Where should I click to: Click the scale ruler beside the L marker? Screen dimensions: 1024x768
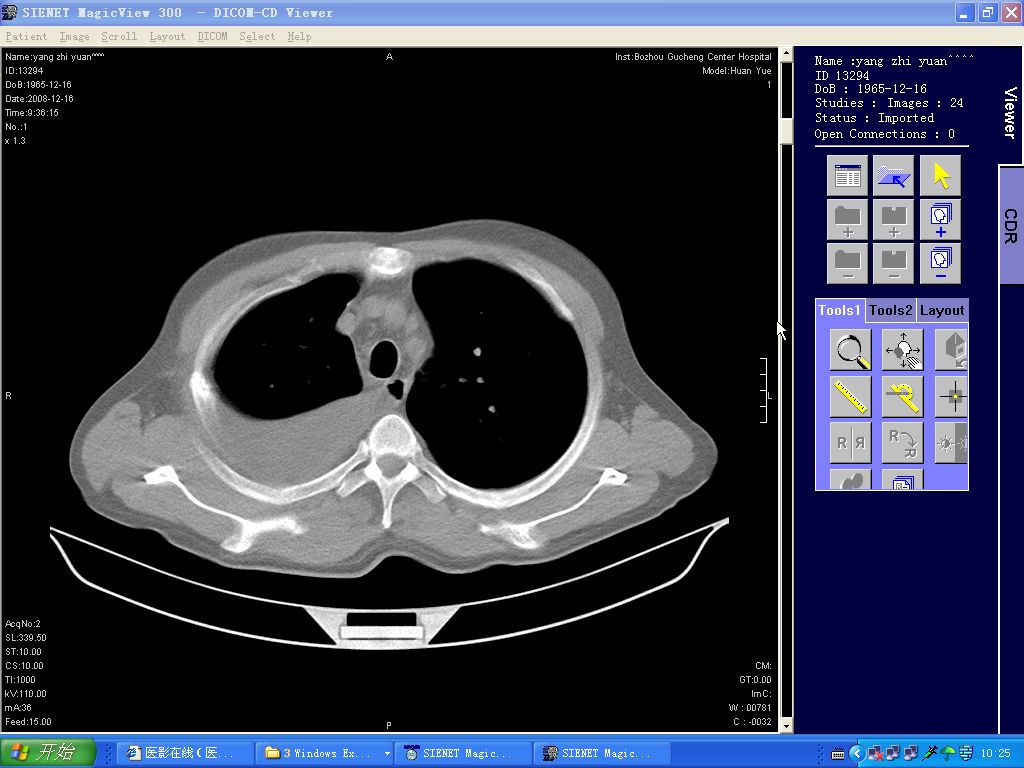[763, 391]
